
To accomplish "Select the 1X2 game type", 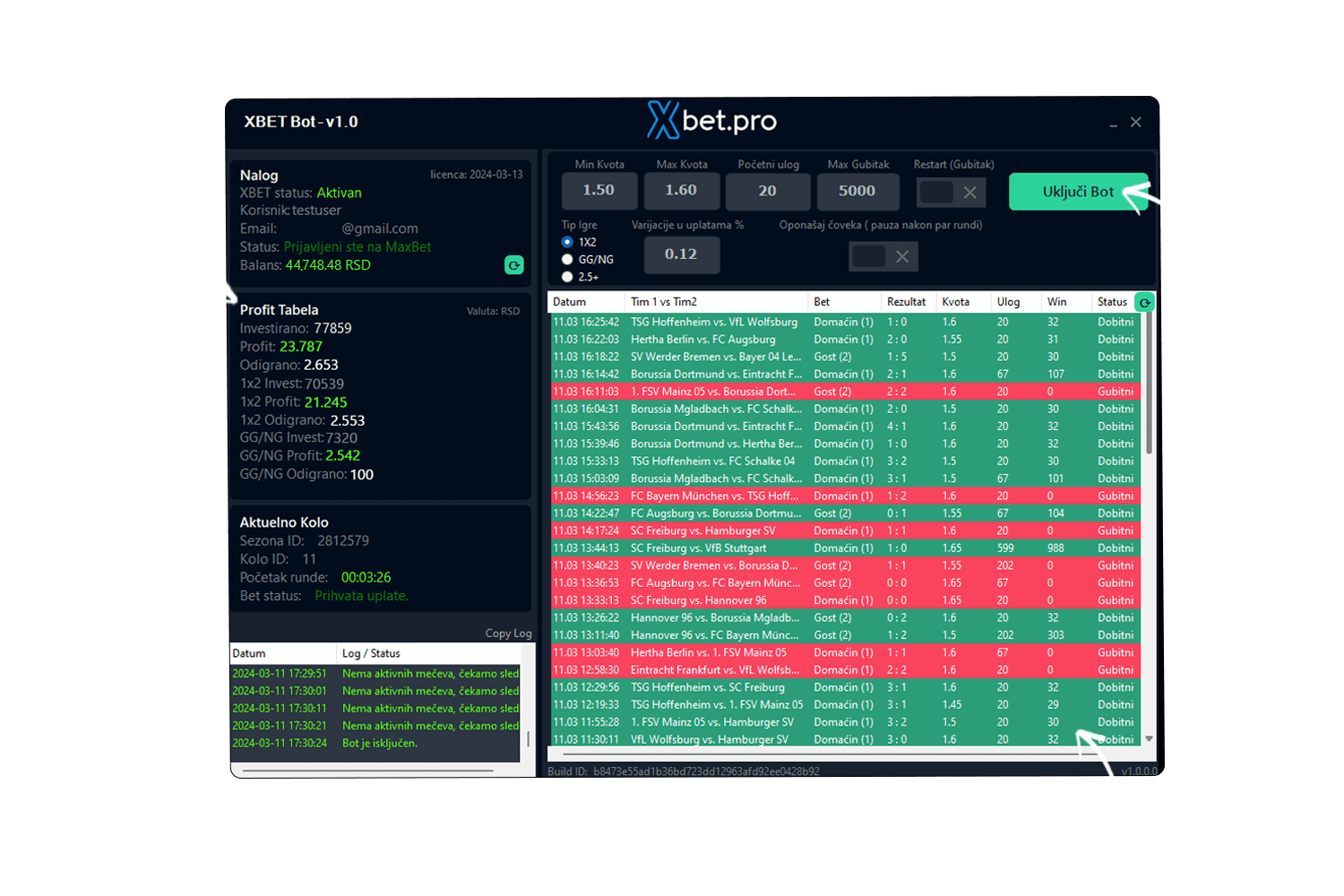I will [x=567, y=242].
